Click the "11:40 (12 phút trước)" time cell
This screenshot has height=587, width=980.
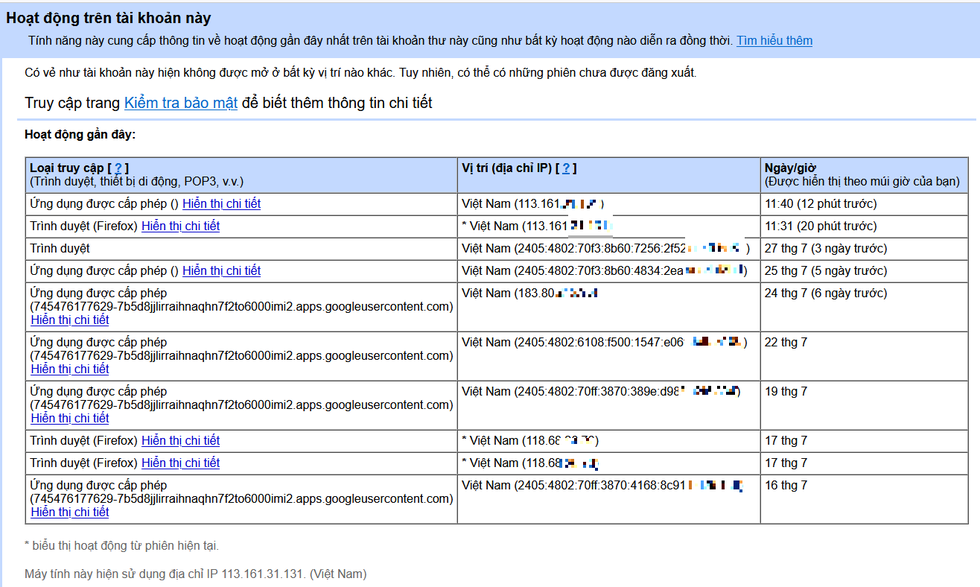tap(820, 204)
